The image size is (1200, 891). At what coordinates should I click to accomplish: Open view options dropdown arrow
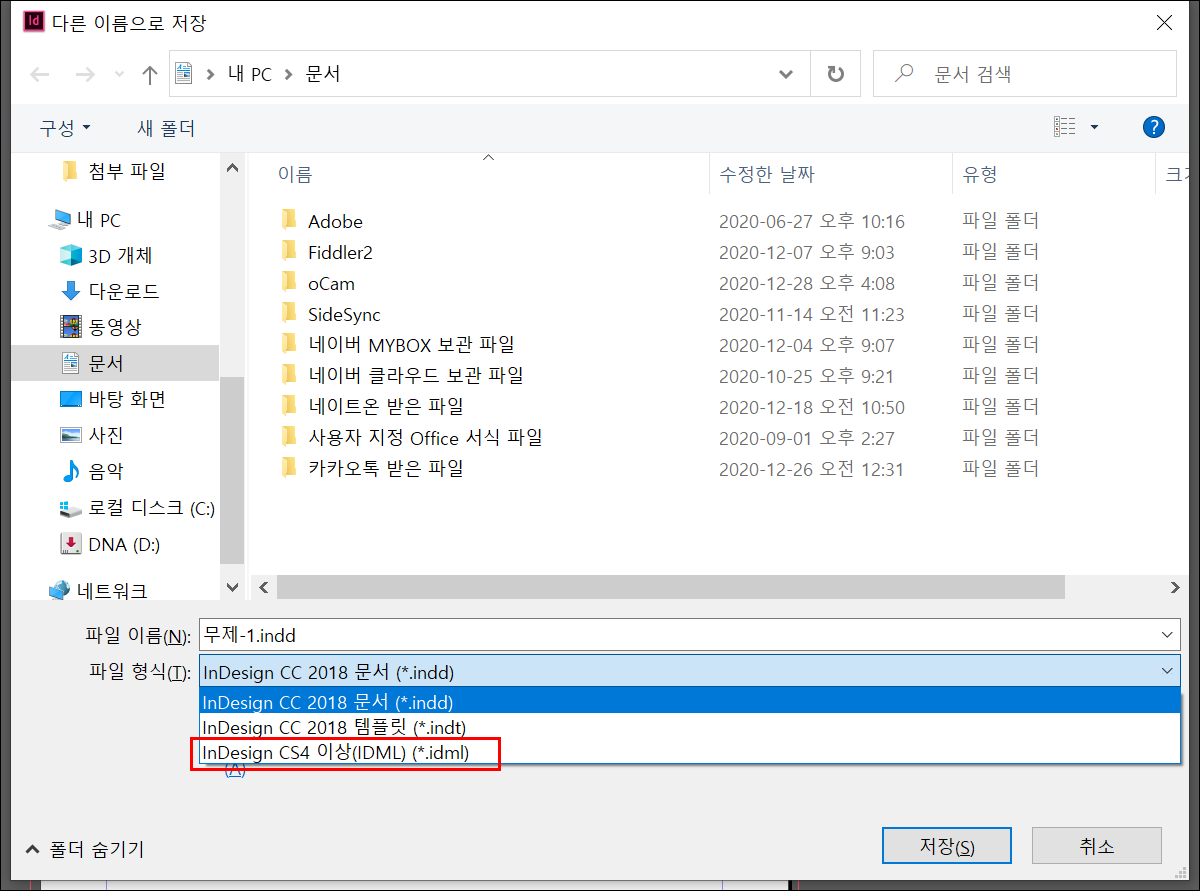(1094, 127)
